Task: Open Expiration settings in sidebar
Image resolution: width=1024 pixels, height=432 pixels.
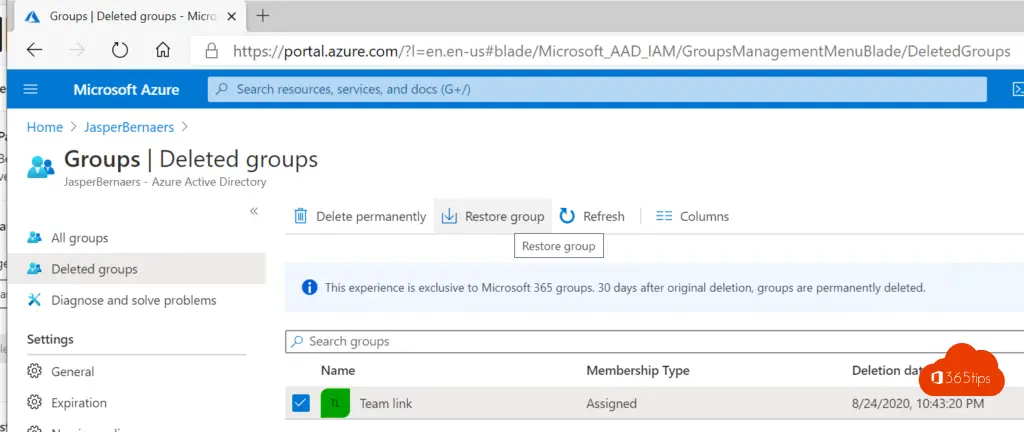Action: [x=78, y=403]
